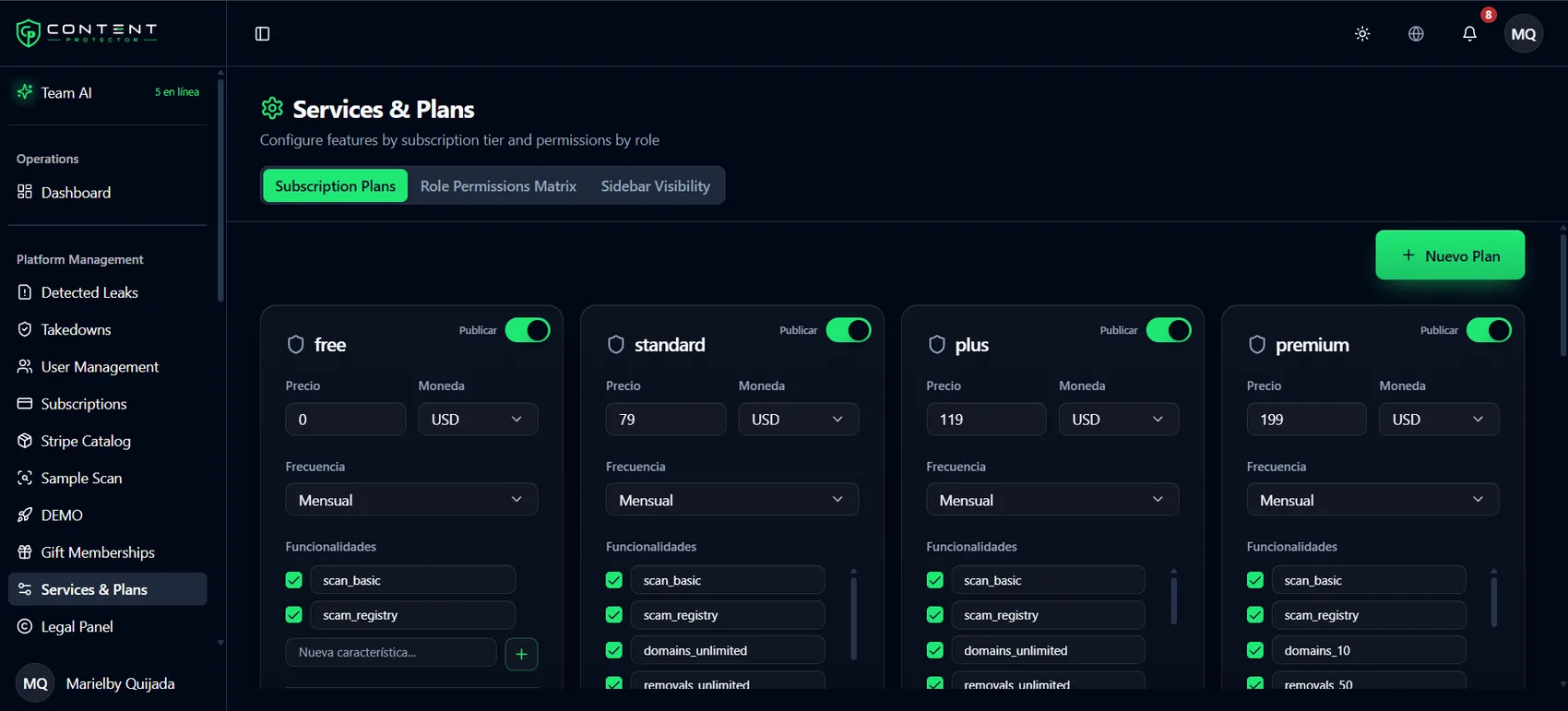Open notifications bell with 8 badge
Image resolution: width=1568 pixels, height=711 pixels.
point(1469,34)
